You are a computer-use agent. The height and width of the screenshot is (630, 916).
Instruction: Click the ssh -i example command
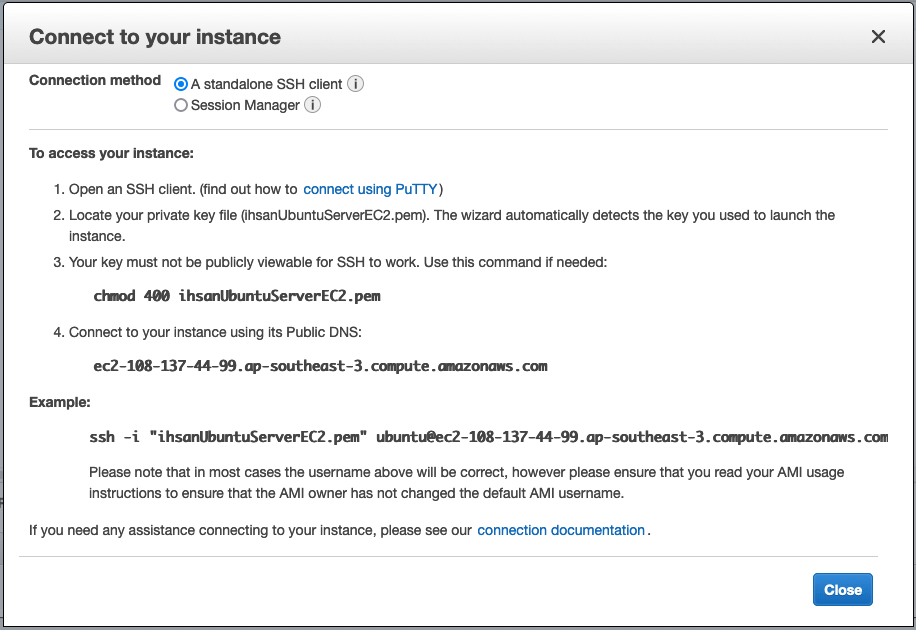[488, 437]
